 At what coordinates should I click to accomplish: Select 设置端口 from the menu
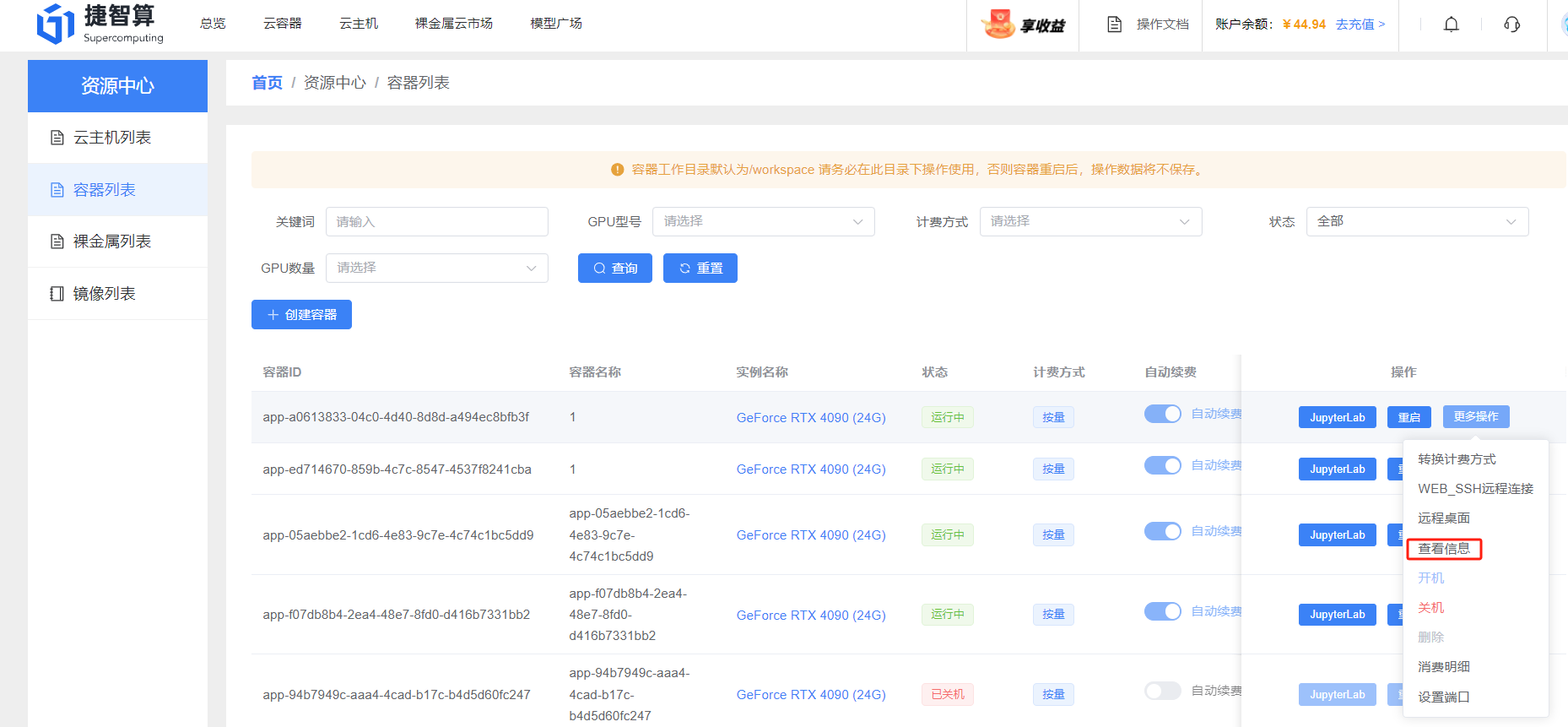click(1444, 697)
